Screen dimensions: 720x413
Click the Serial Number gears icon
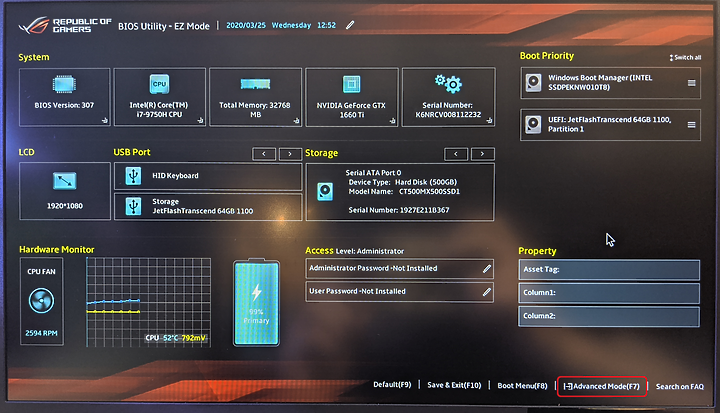click(x=448, y=83)
